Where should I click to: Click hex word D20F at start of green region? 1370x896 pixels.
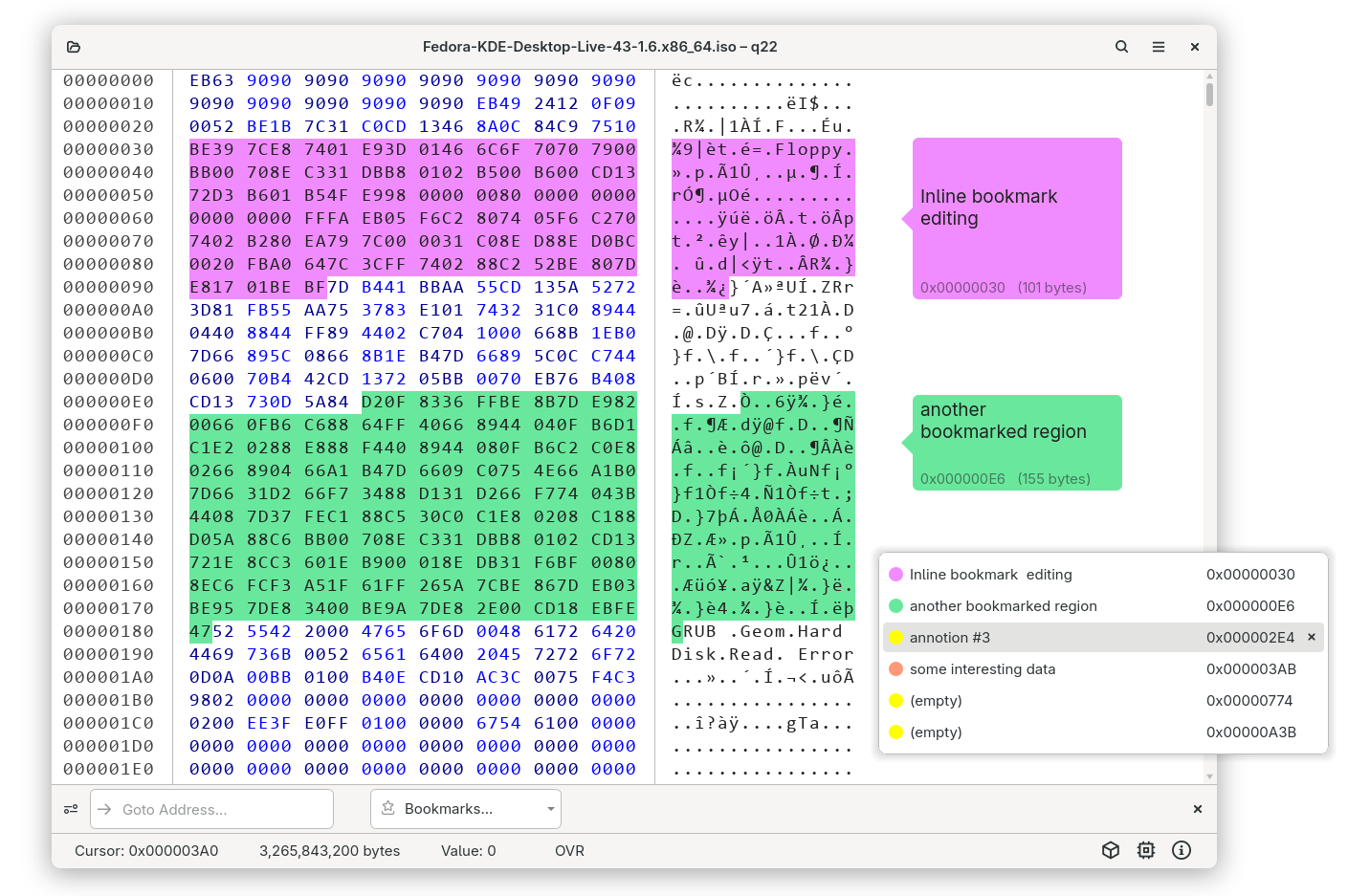(x=384, y=403)
